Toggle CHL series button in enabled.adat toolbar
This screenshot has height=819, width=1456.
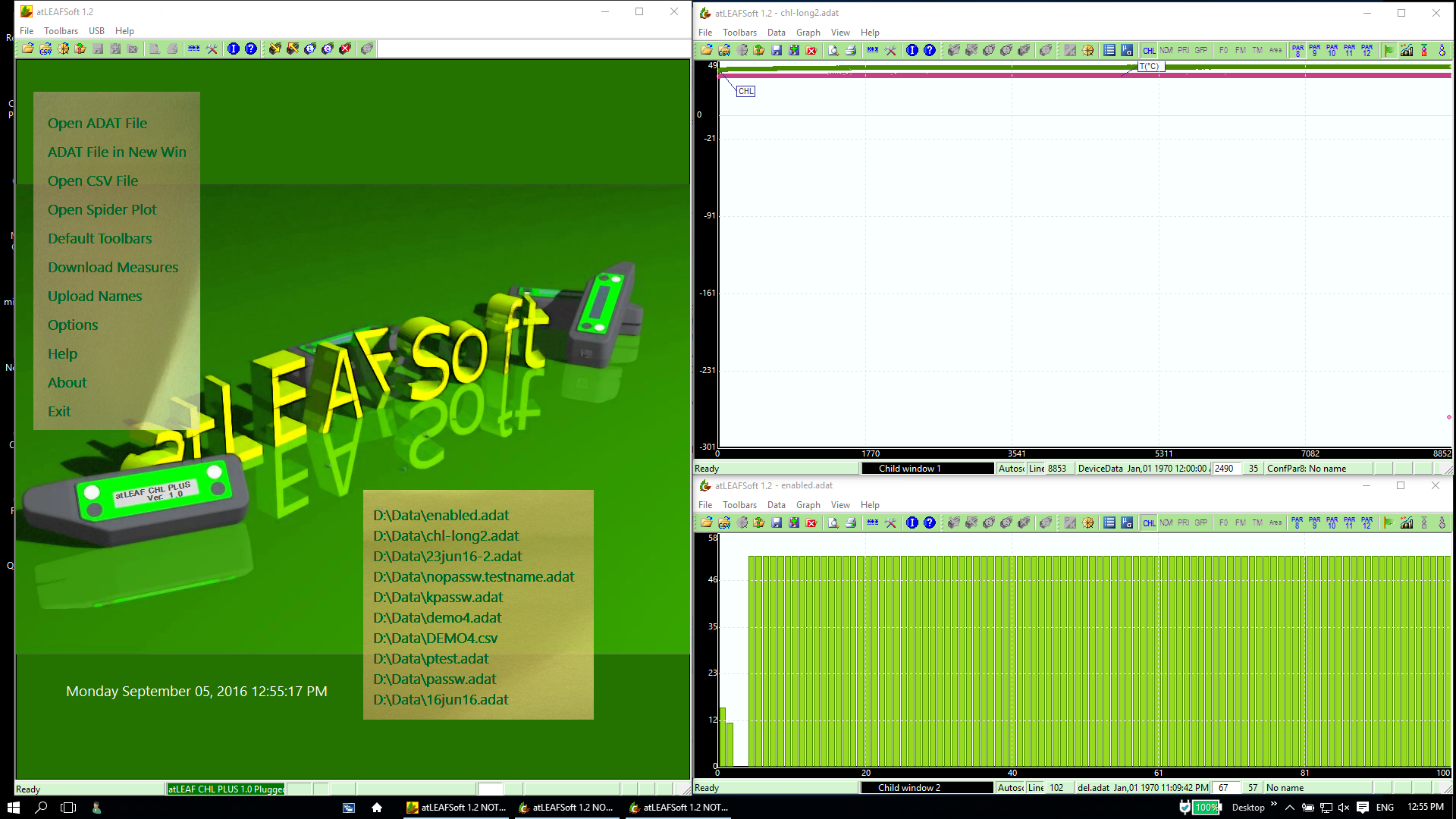point(1150,522)
